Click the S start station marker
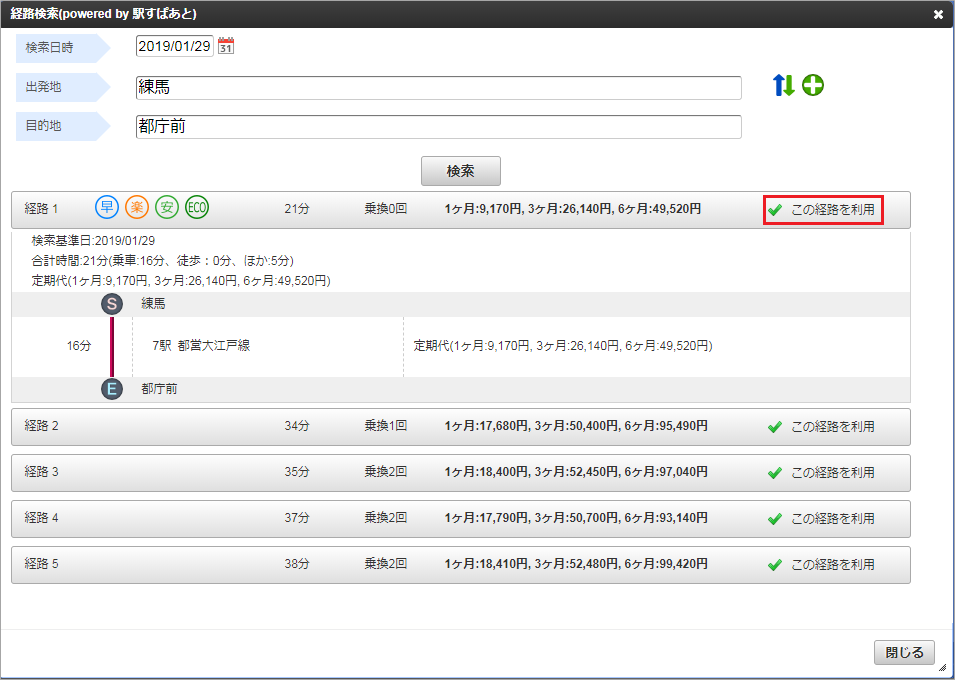Viewport: 955px width, 680px height. [x=112, y=304]
